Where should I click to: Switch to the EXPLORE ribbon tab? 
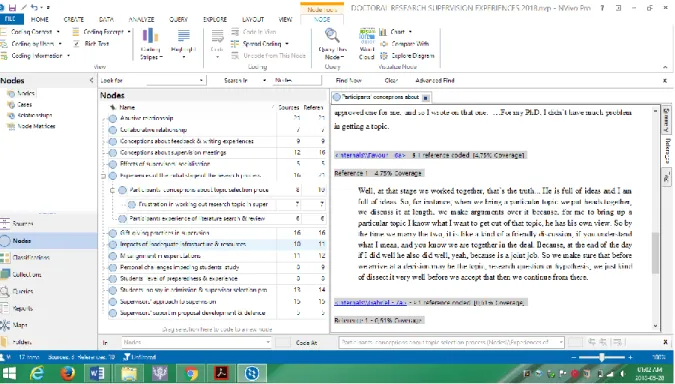pos(215,19)
